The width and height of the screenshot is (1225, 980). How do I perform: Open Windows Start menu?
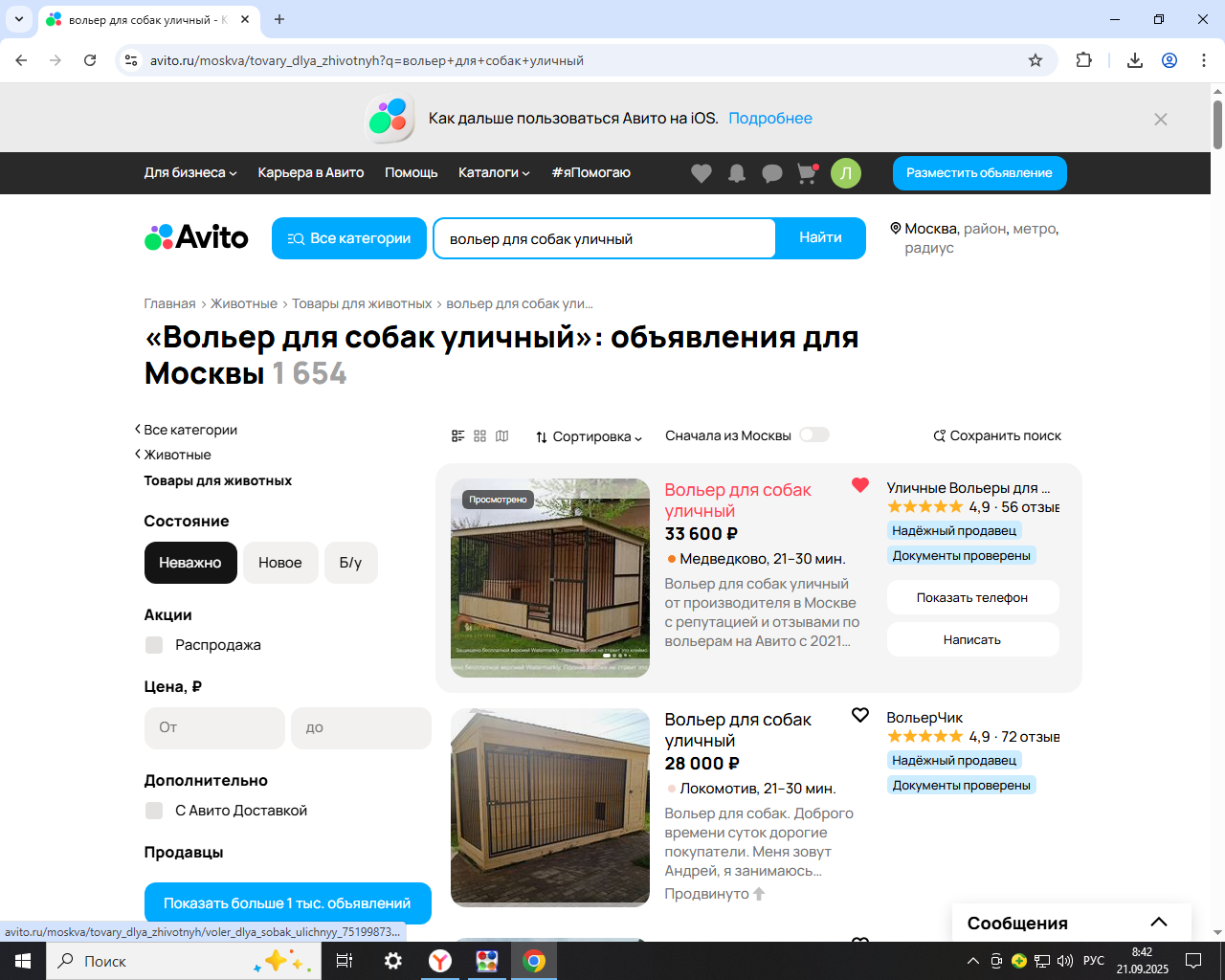[23, 961]
